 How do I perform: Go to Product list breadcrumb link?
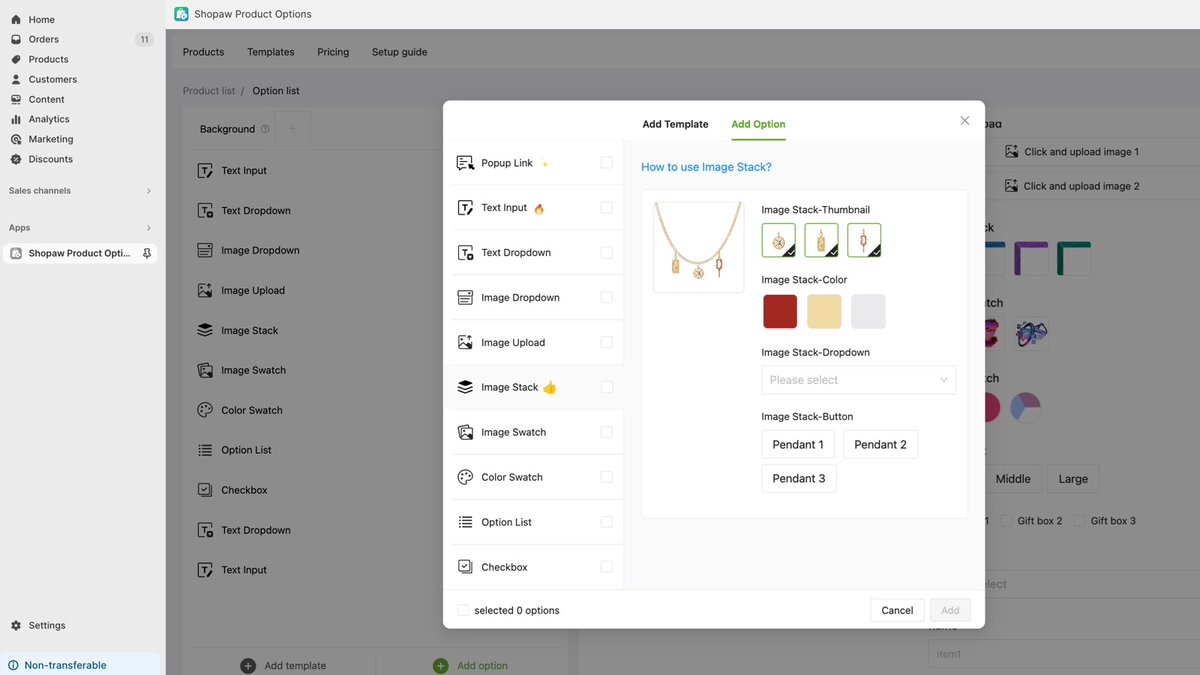coord(209,91)
